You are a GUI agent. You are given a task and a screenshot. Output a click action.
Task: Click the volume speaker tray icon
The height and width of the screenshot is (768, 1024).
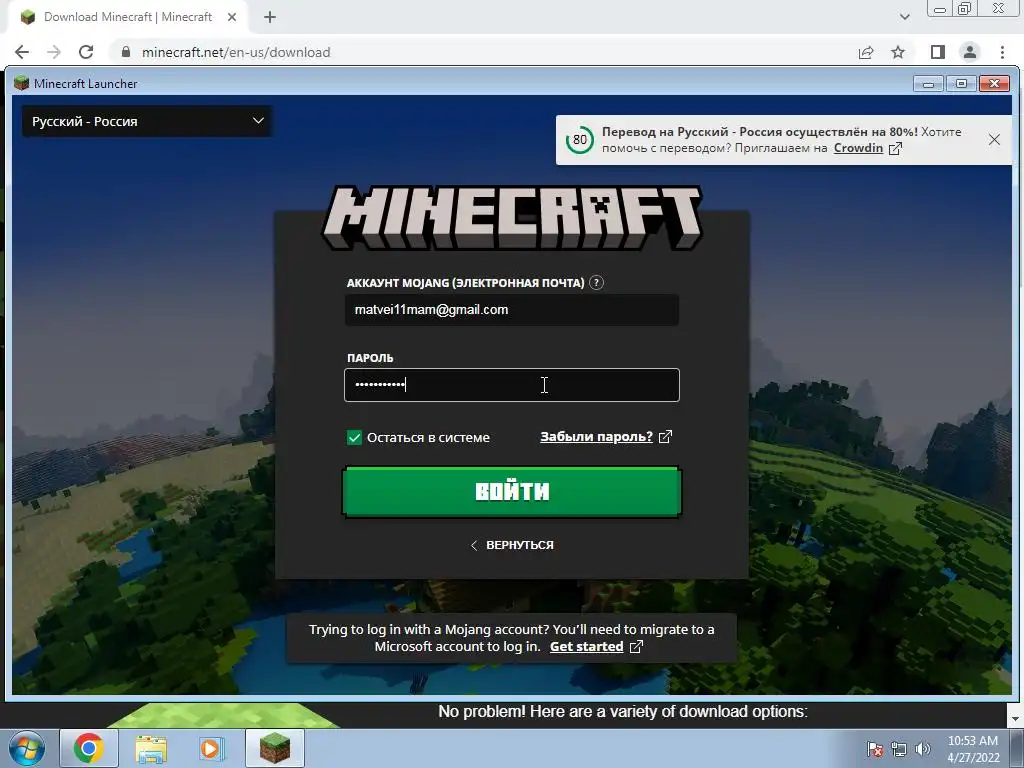tap(922, 749)
